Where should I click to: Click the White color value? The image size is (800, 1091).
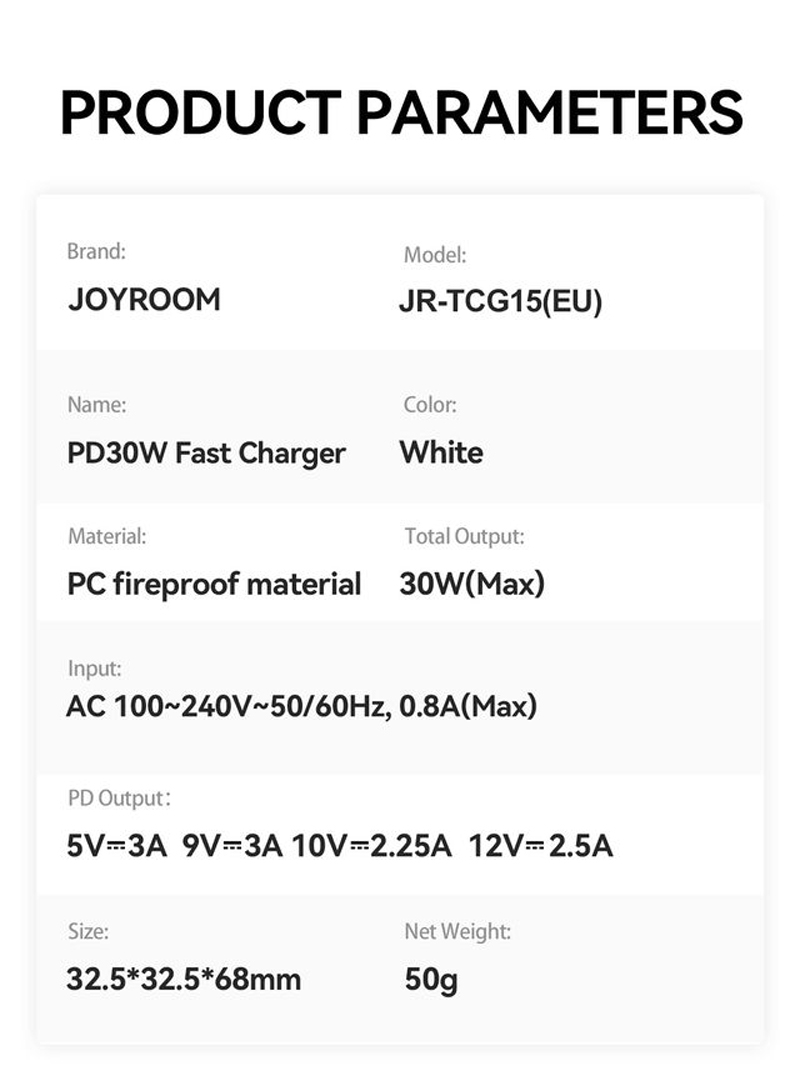pos(441,452)
